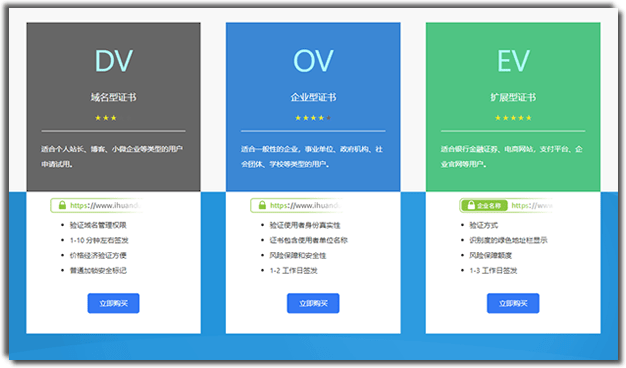This screenshot has width=626, height=368.
Task: Click the large OV heading
Action: (313, 61)
